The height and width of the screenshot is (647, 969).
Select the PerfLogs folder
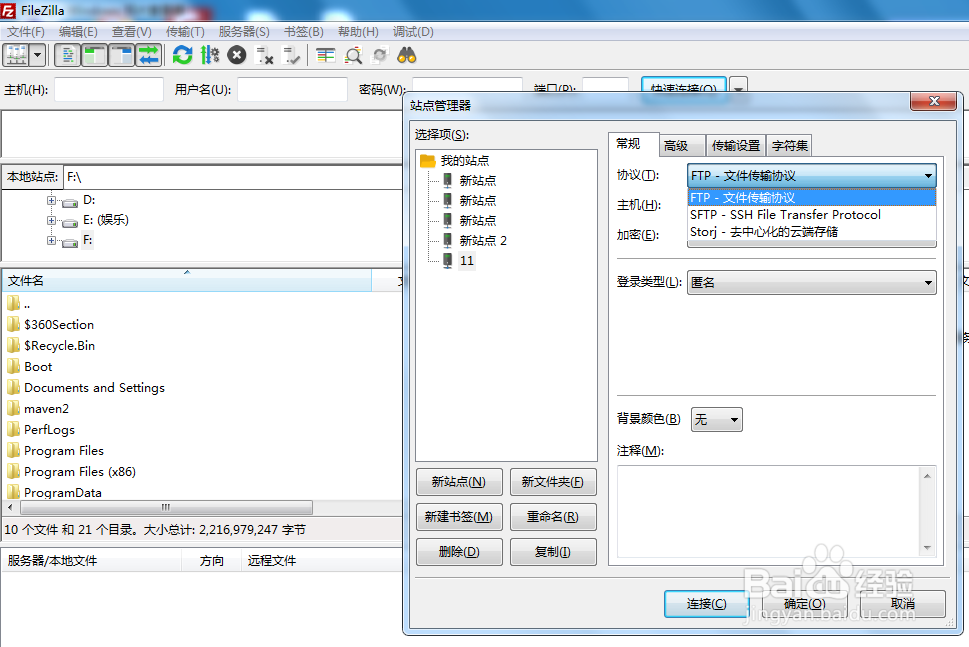pyautogui.click(x=49, y=429)
